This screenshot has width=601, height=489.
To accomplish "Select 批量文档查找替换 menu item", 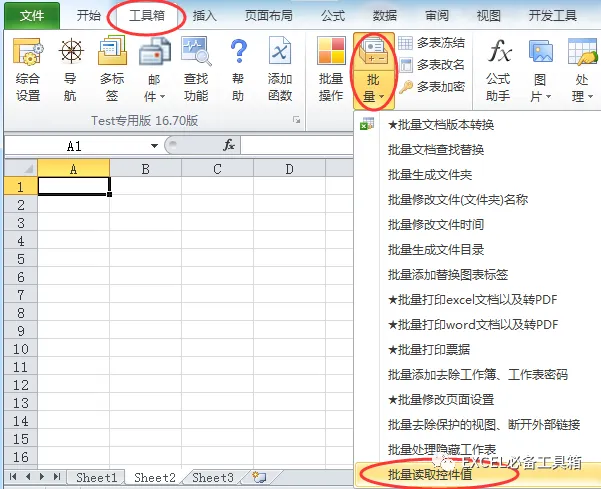I will point(478,149).
